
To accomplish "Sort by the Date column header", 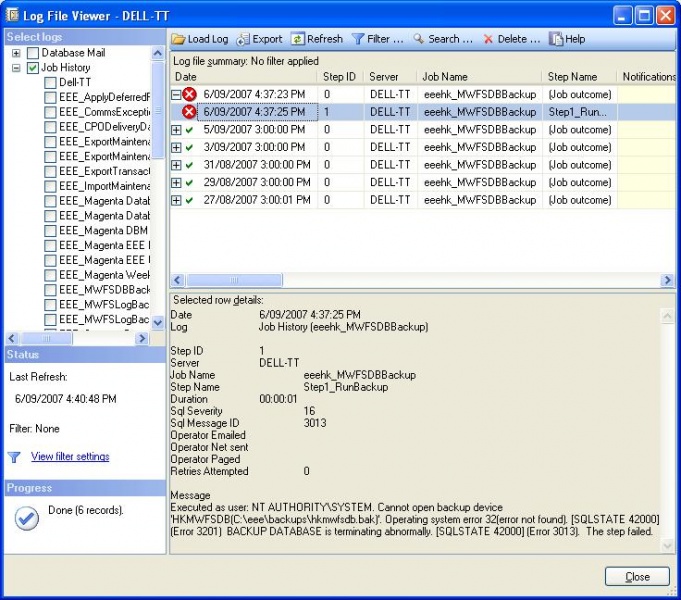I will point(244,77).
